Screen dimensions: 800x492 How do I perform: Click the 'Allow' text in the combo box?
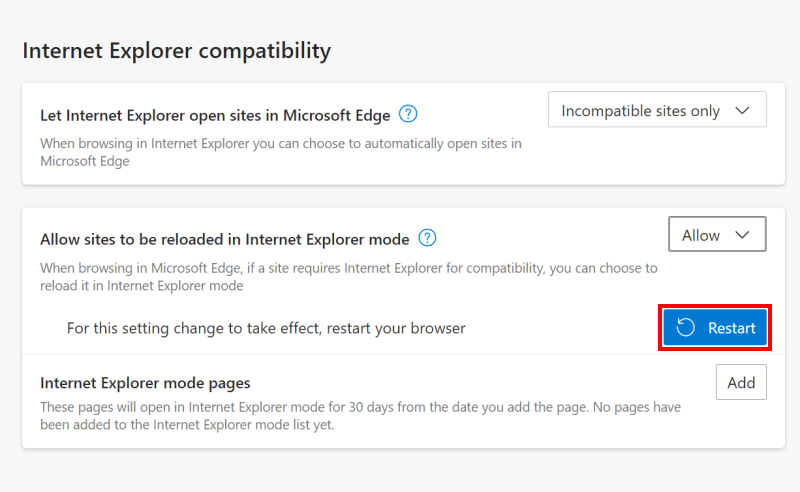[701, 235]
